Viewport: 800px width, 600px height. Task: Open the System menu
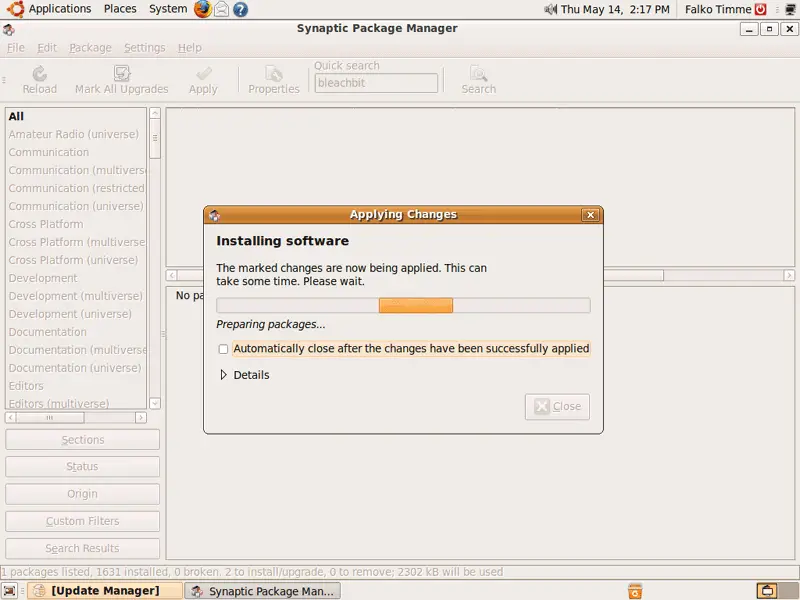pos(168,9)
